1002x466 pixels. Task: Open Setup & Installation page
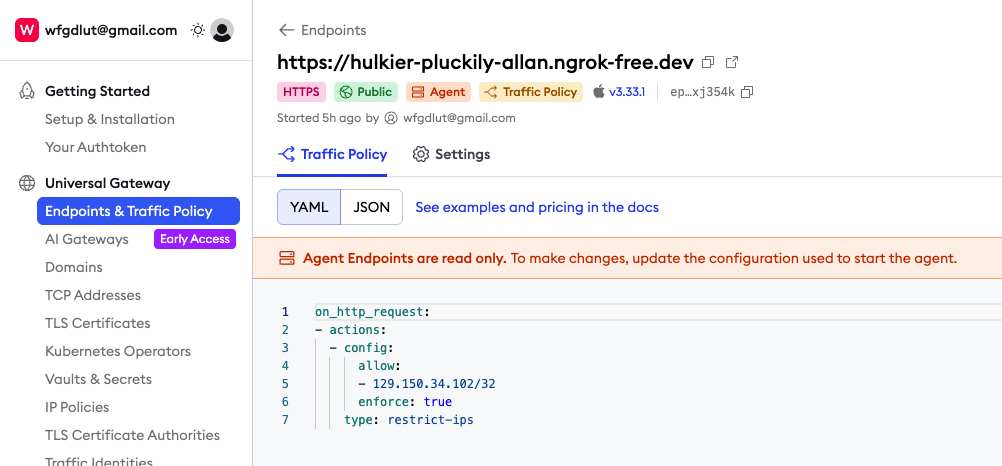pyautogui.click(x=110, y=120)
